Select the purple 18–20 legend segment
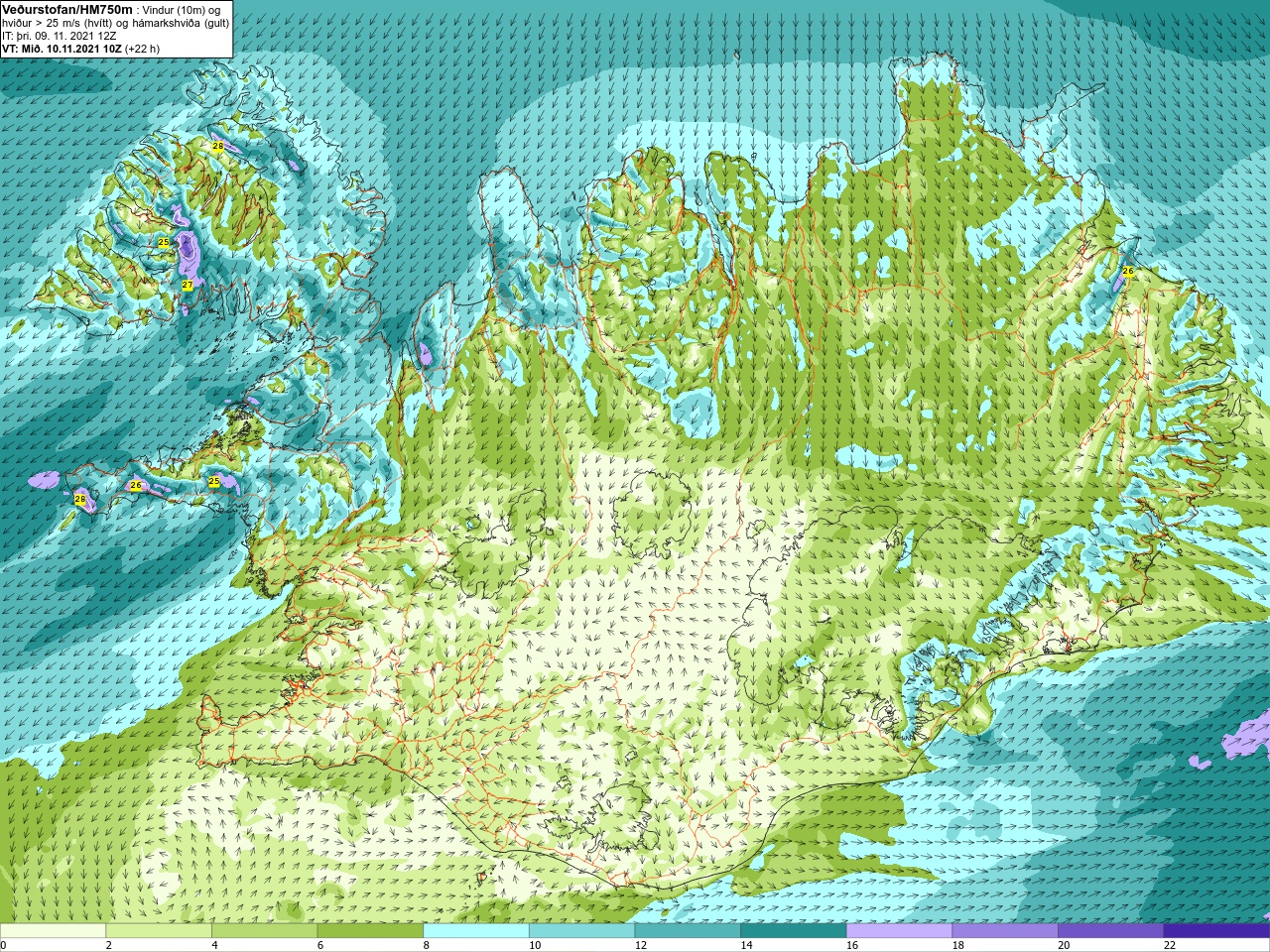The image size is (1270, 952). tap(1005, 931)
